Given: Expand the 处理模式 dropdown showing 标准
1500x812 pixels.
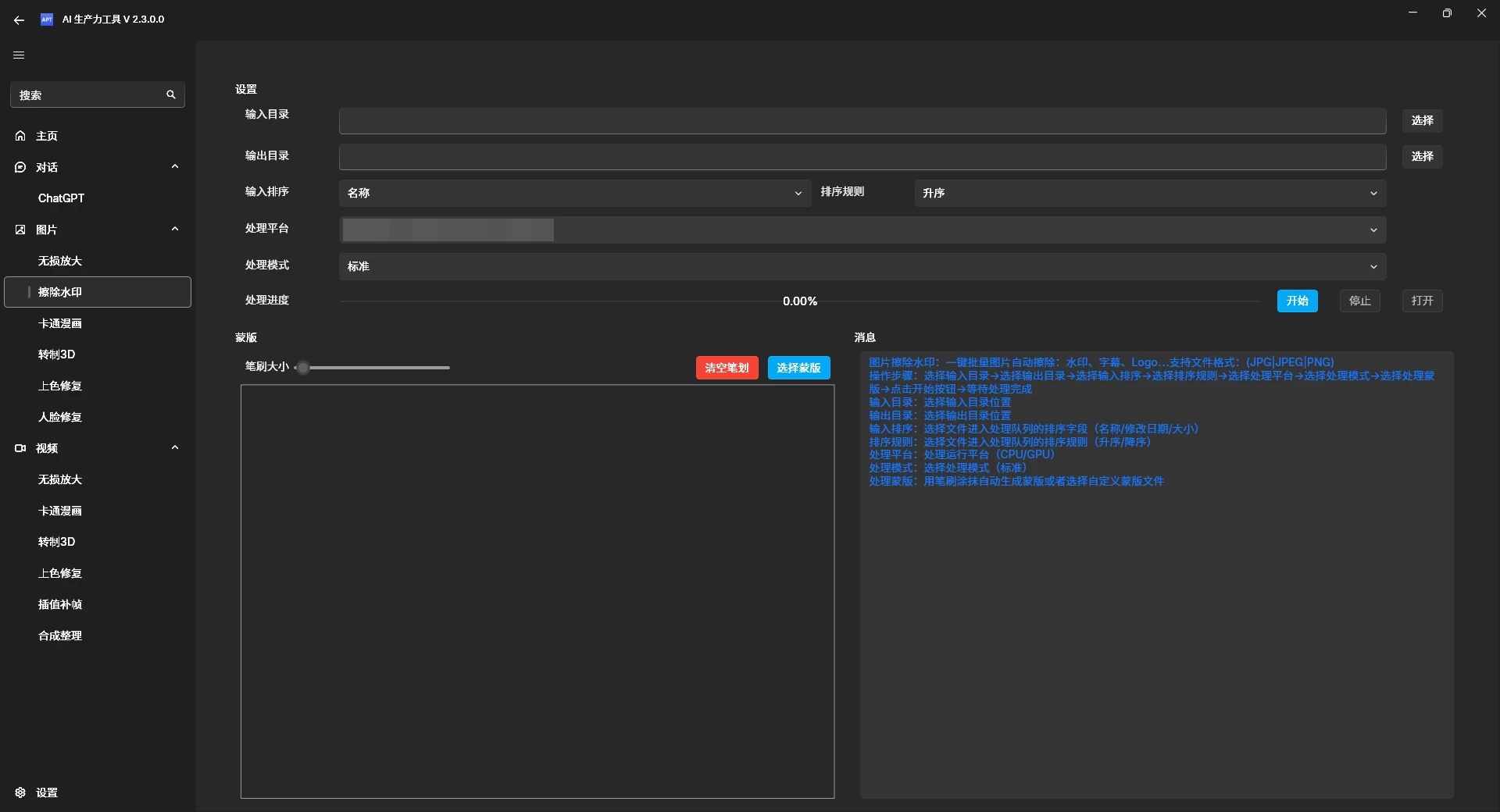Looking at the screenshot, I should click(x=862, y=266).
